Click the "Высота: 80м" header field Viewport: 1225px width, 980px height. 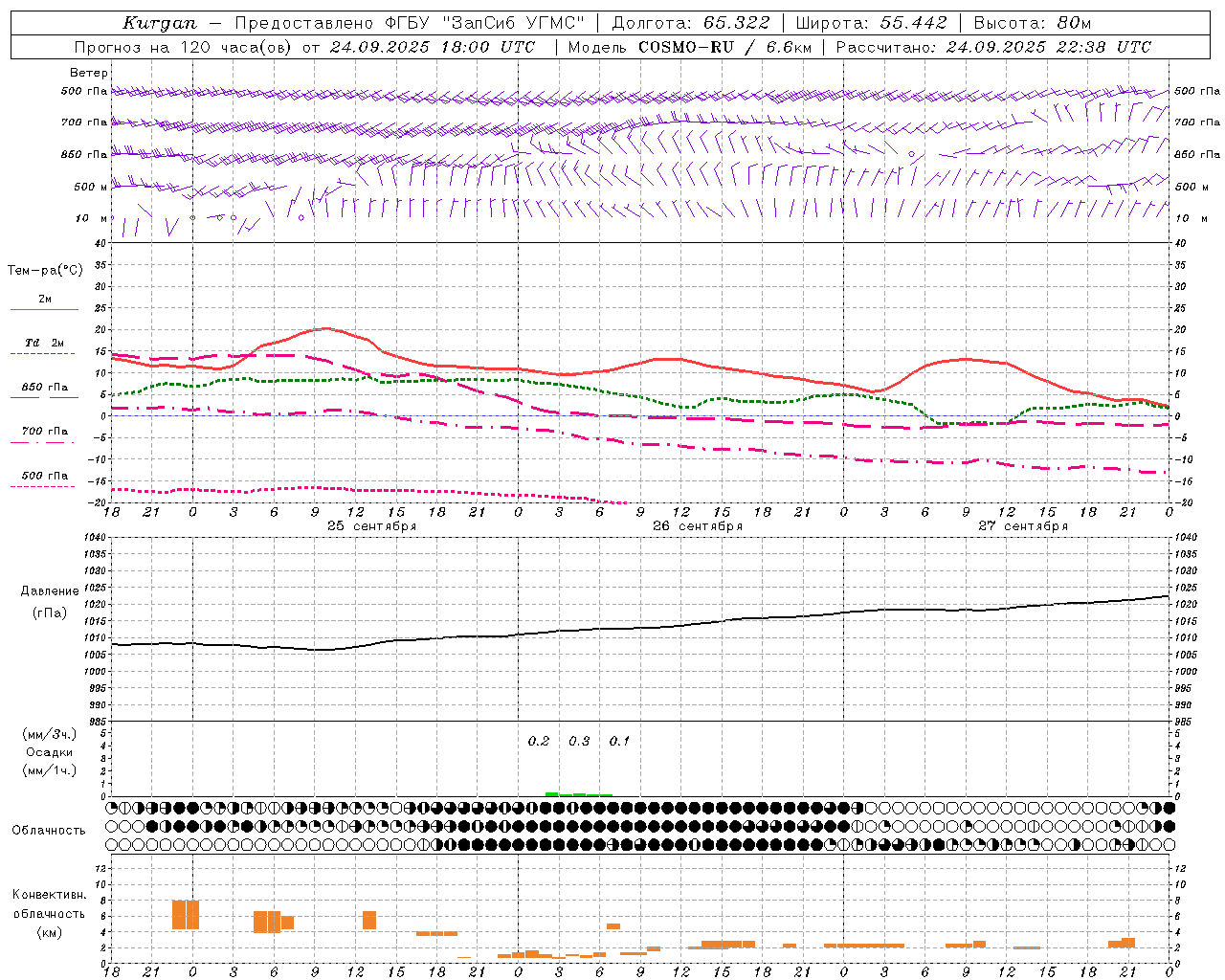(1032, 23)
